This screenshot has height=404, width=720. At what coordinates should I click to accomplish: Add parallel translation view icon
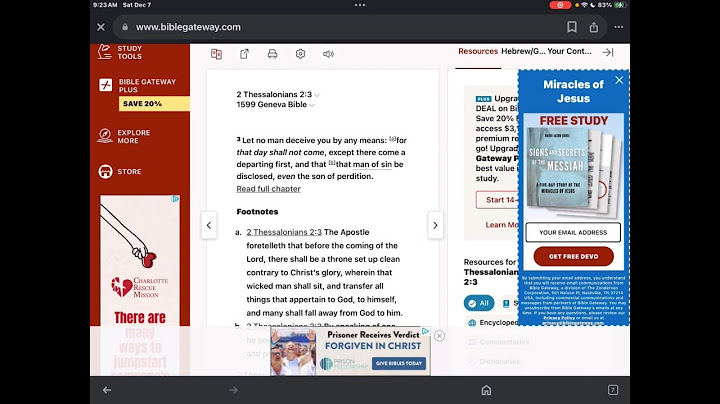point(216,54)
